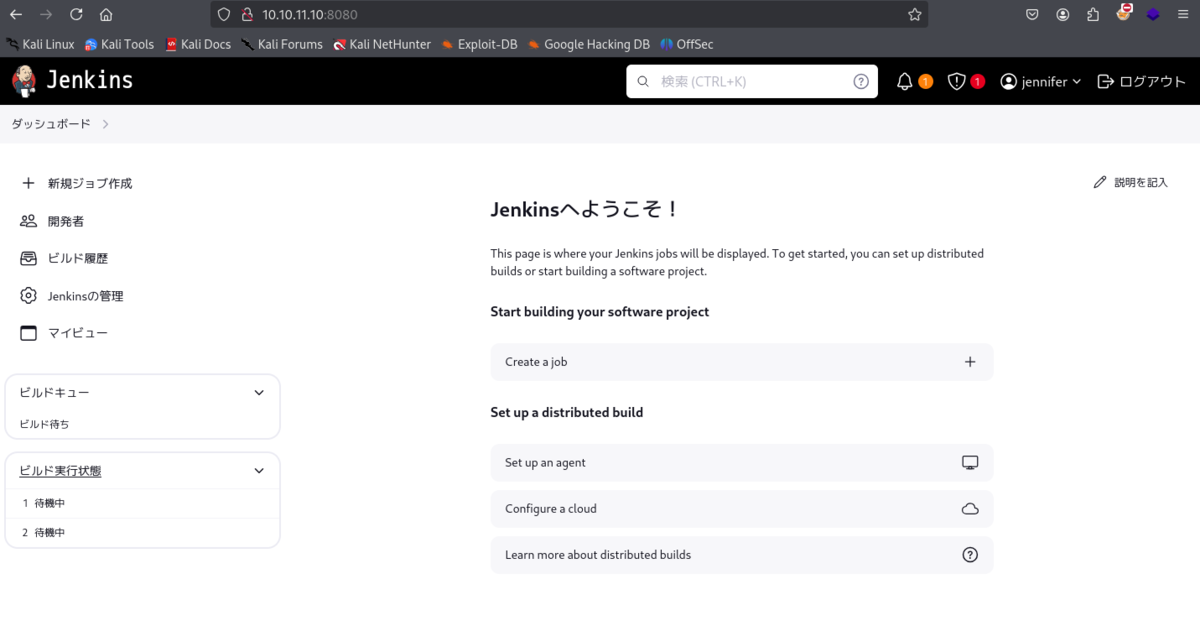Viewport: 1200px width, 626px height.
Task: Click Configure a cloud button
Action: 741,509
